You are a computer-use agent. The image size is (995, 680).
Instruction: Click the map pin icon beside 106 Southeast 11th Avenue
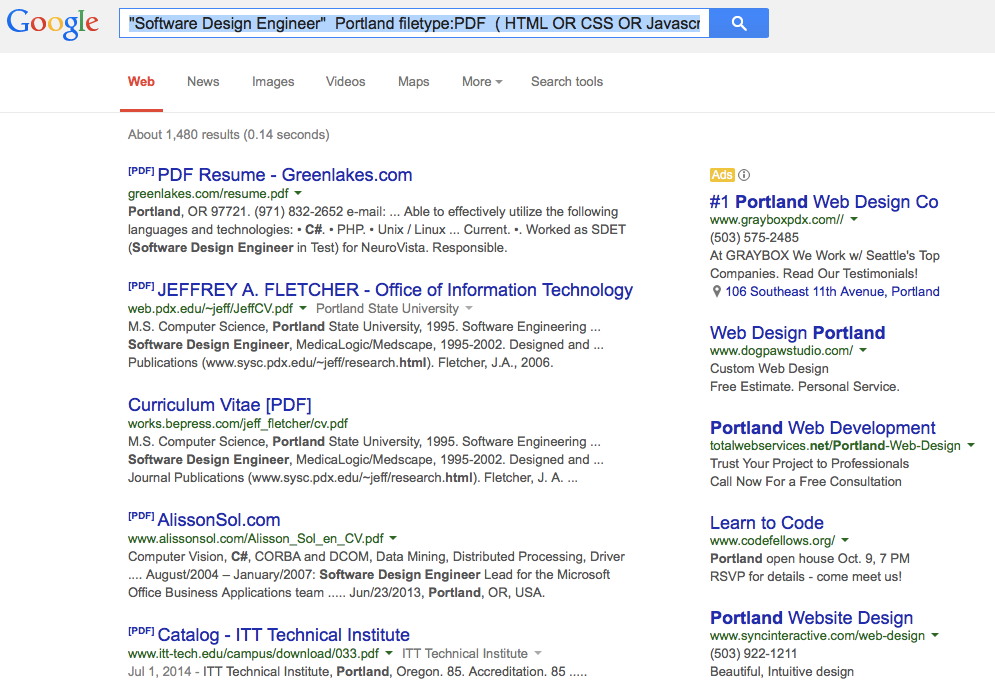coord(716,292)
